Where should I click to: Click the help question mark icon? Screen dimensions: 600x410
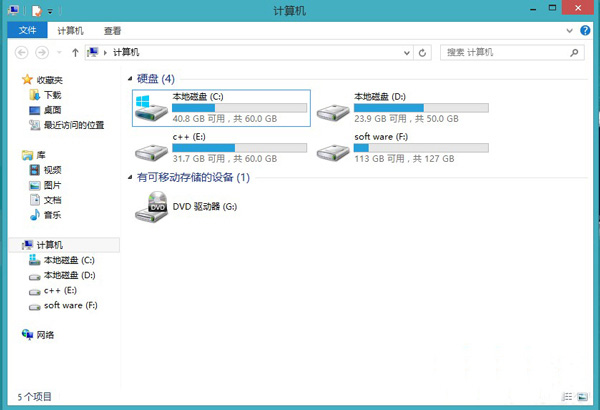(x=584, y=31)
